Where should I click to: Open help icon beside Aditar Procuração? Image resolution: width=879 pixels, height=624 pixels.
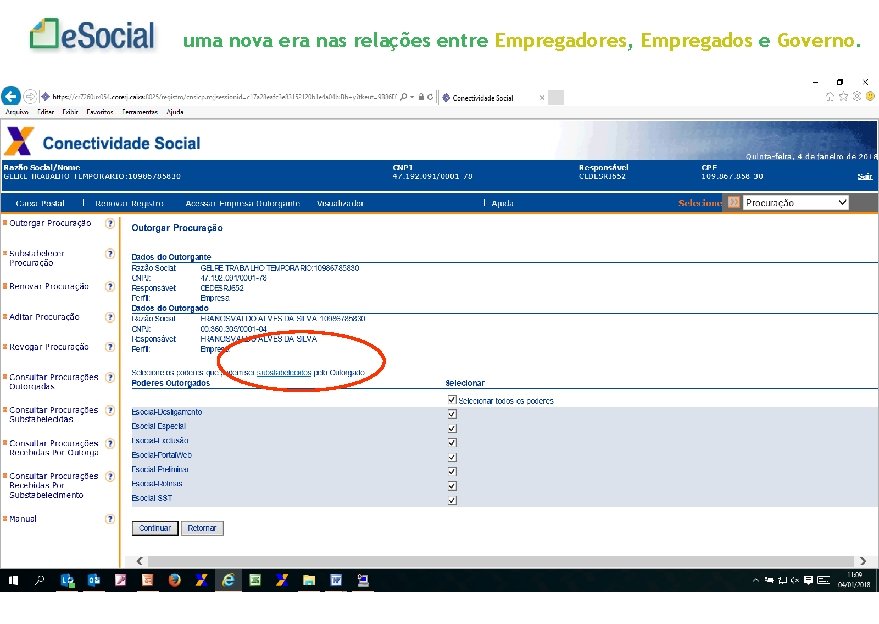[x=110, y=317]
